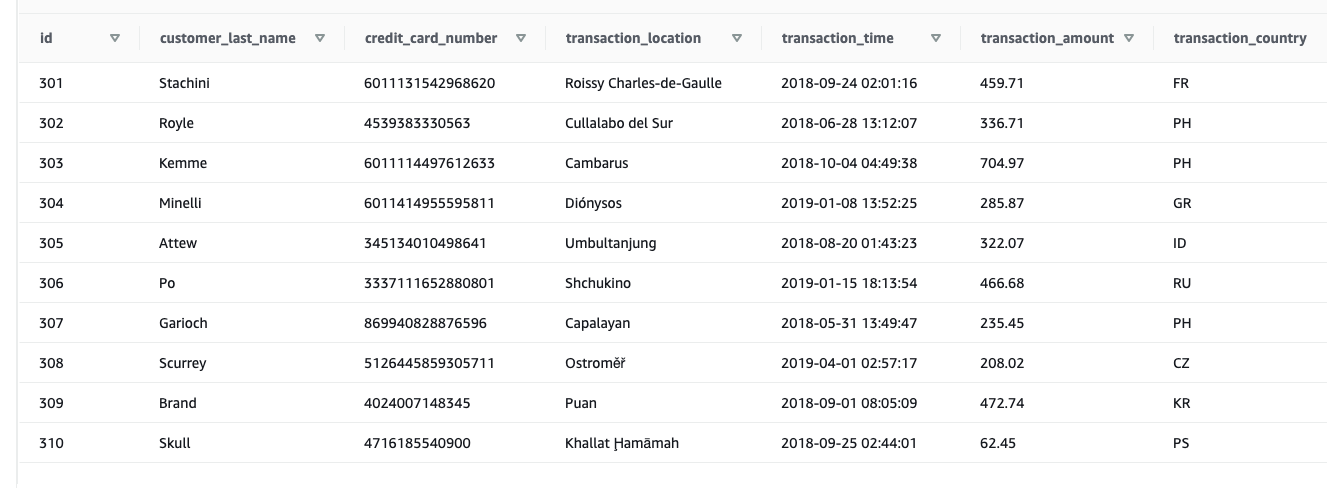Select the RU country cell

coord(1182,284)
